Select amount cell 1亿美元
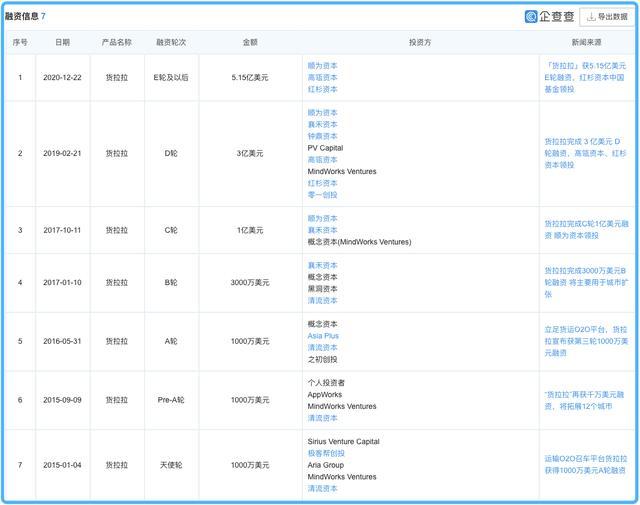The width and height of the screenshot is (640, 505). coord(250,230)
